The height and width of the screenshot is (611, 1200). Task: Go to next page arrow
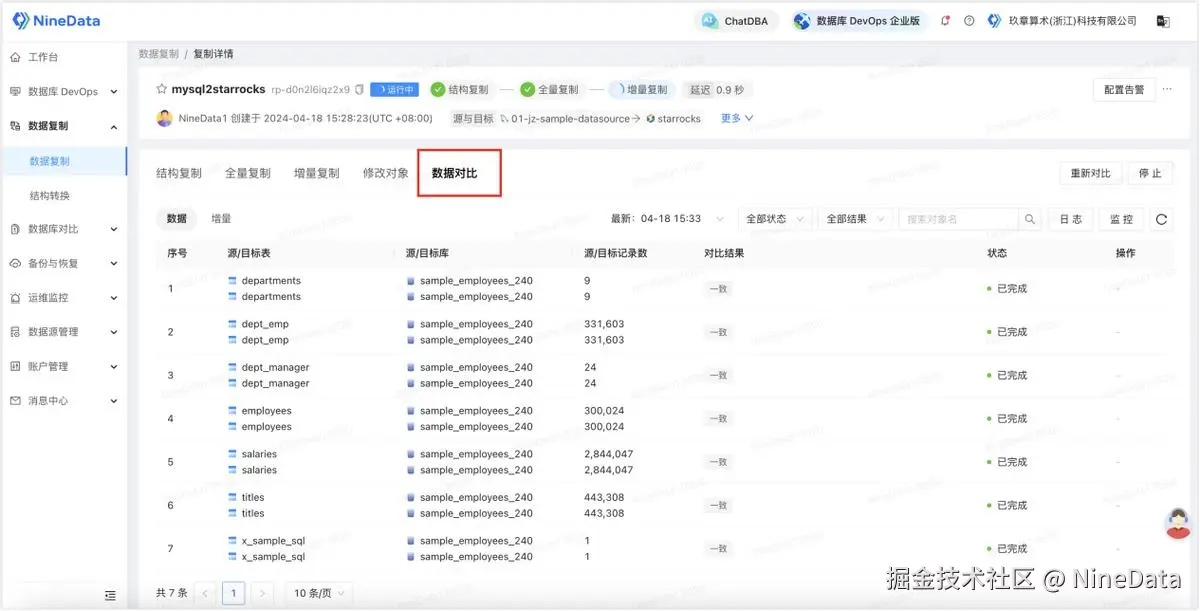point(262,593)
